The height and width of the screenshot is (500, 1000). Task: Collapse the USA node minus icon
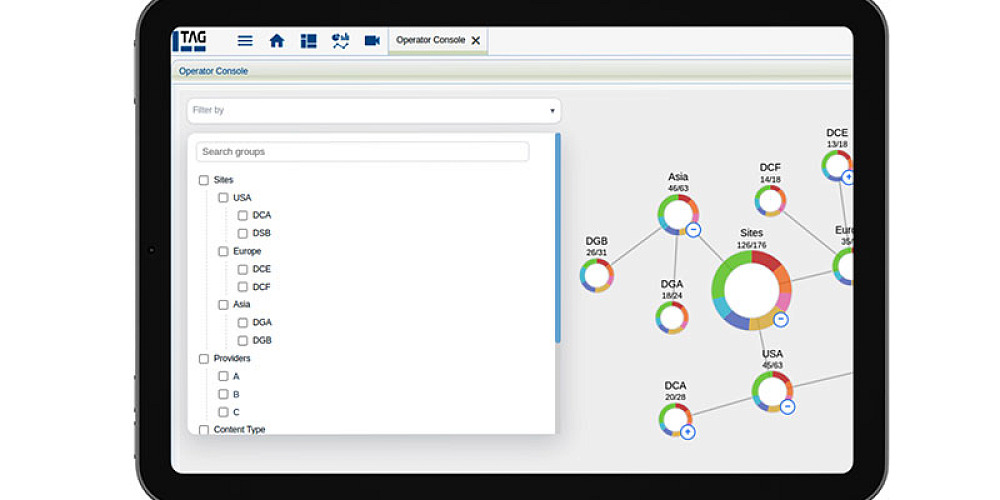(788, 407)
